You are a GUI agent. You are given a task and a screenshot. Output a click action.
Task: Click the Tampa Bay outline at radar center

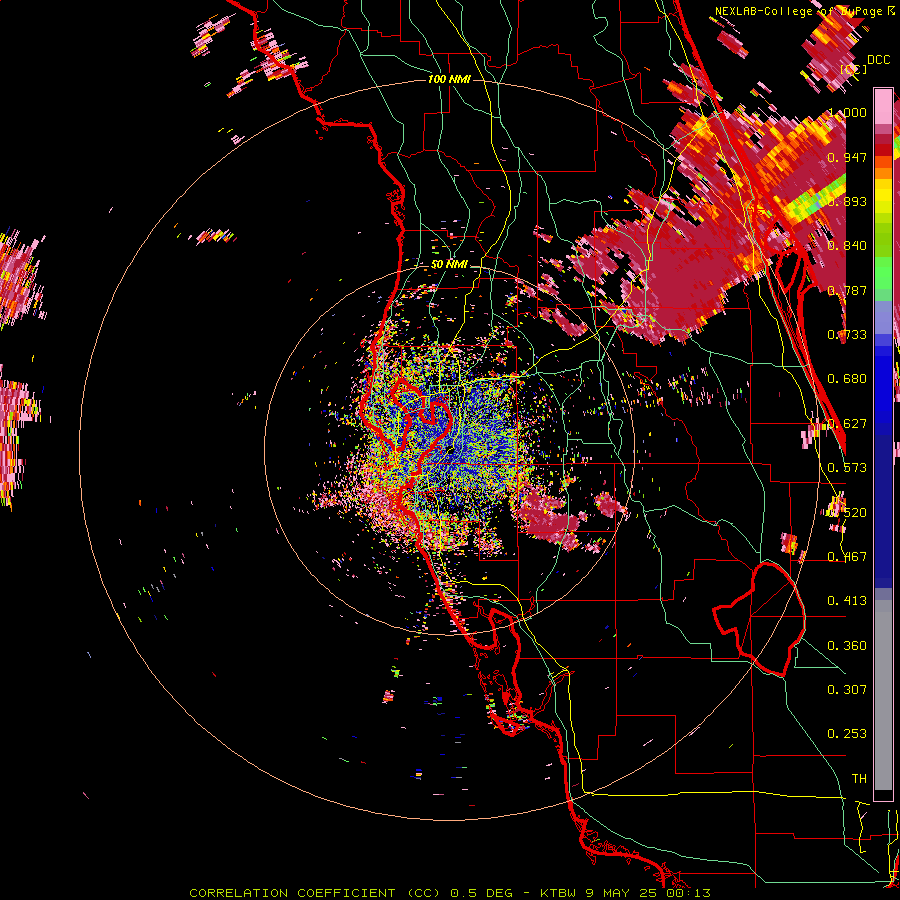[421, 413]
